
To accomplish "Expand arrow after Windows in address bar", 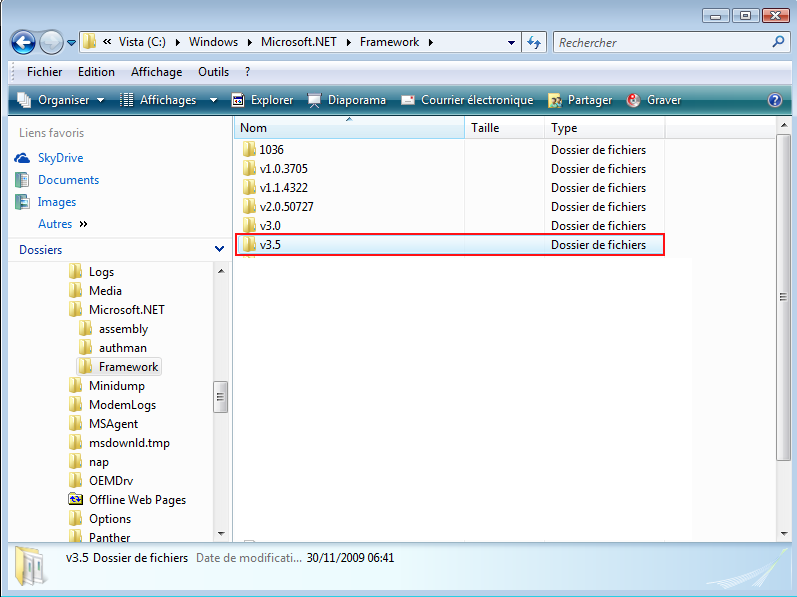I will tap(250, 43).
